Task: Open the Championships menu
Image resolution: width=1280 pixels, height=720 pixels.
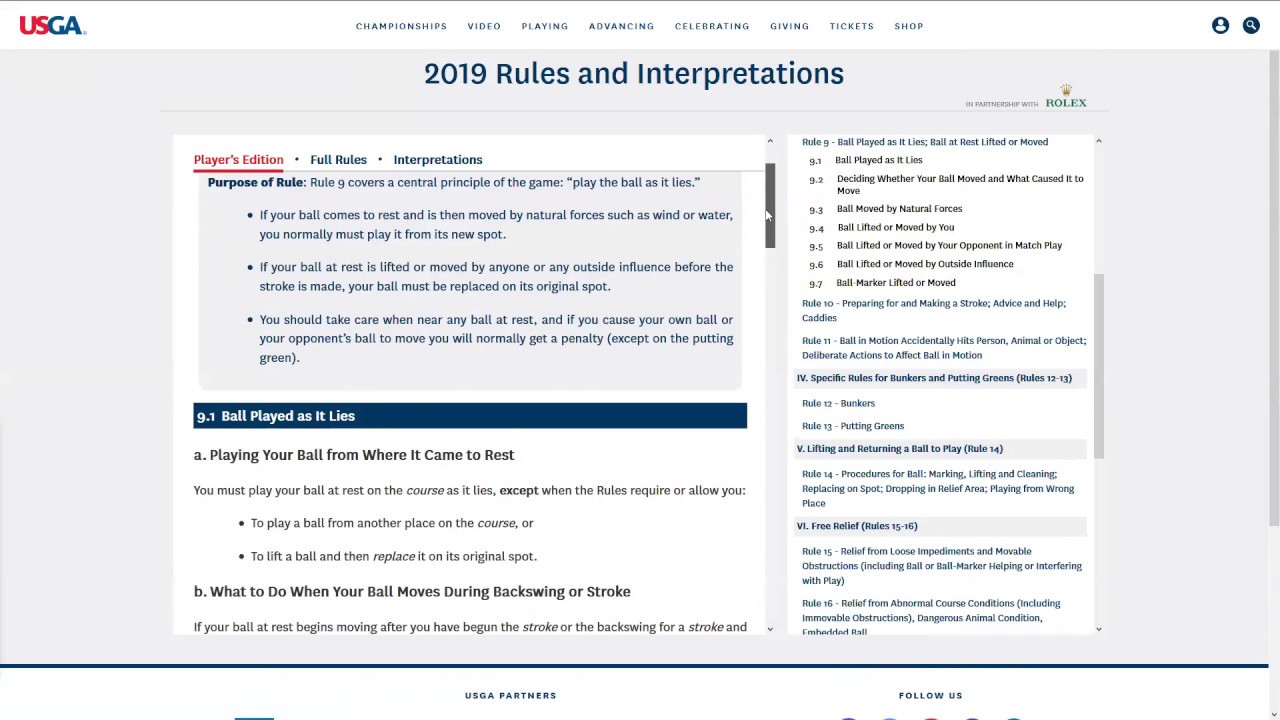Action: coord(401,26)
